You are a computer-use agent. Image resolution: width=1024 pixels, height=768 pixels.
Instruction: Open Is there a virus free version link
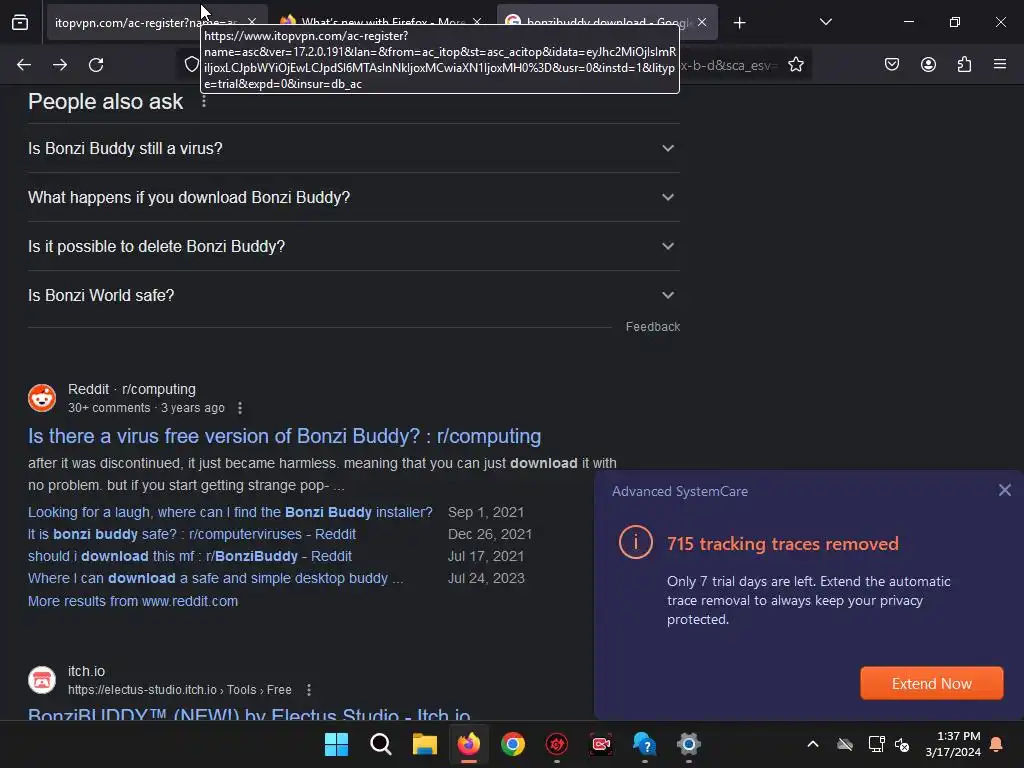284,436
